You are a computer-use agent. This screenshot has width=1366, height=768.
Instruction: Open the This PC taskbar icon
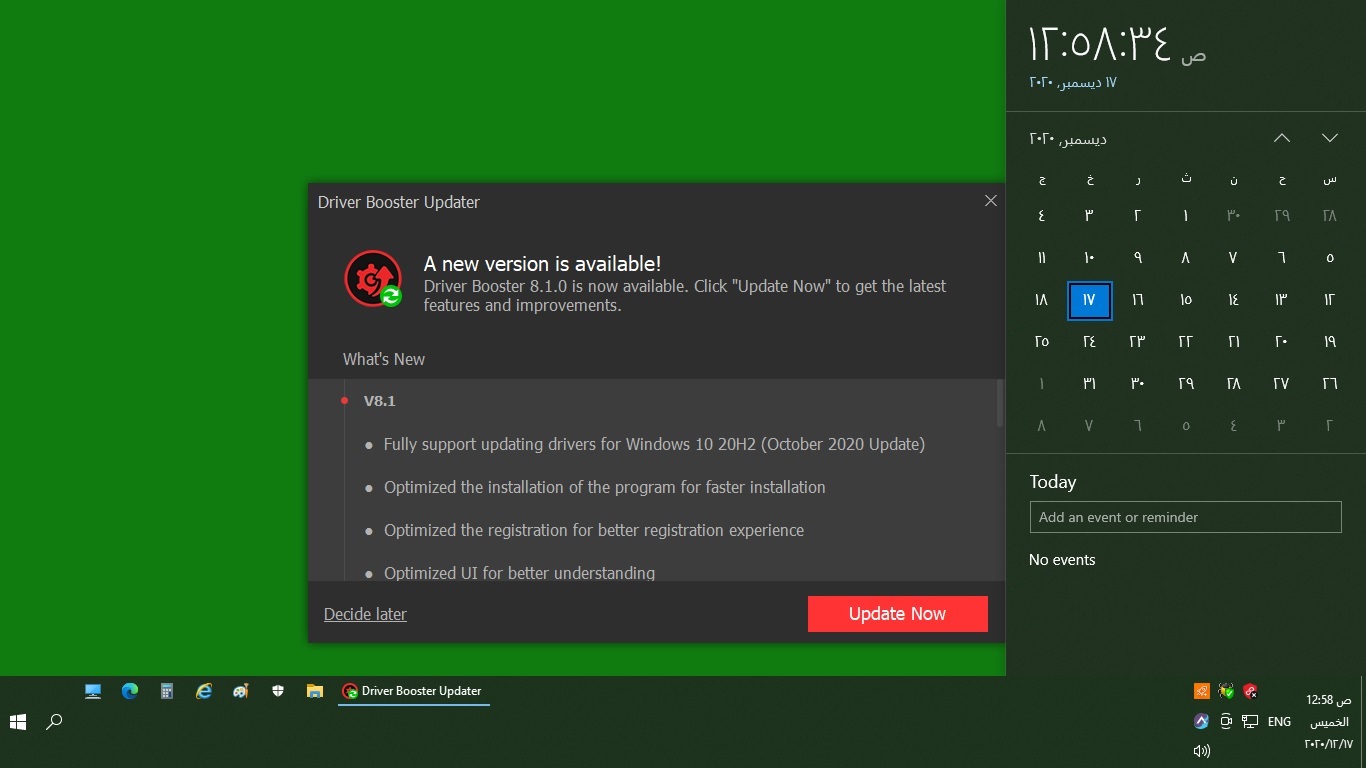tap(93, 691)
